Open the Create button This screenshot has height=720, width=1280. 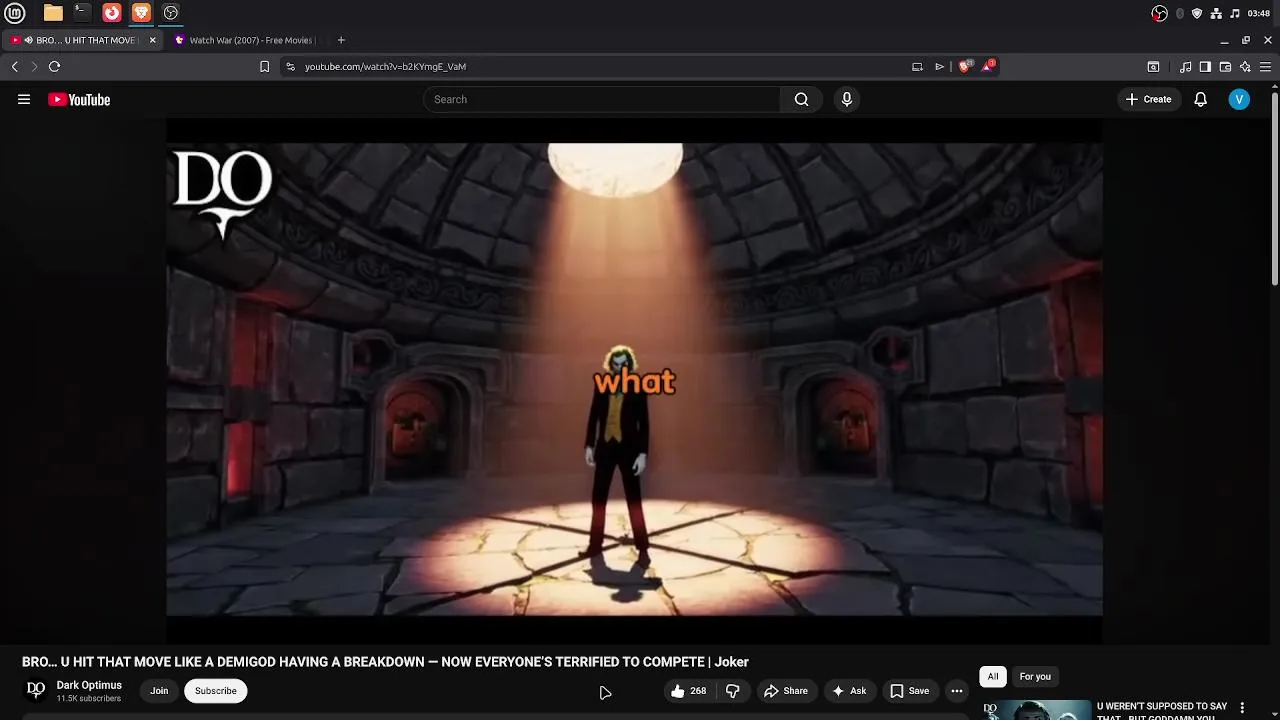(1148, 99)
